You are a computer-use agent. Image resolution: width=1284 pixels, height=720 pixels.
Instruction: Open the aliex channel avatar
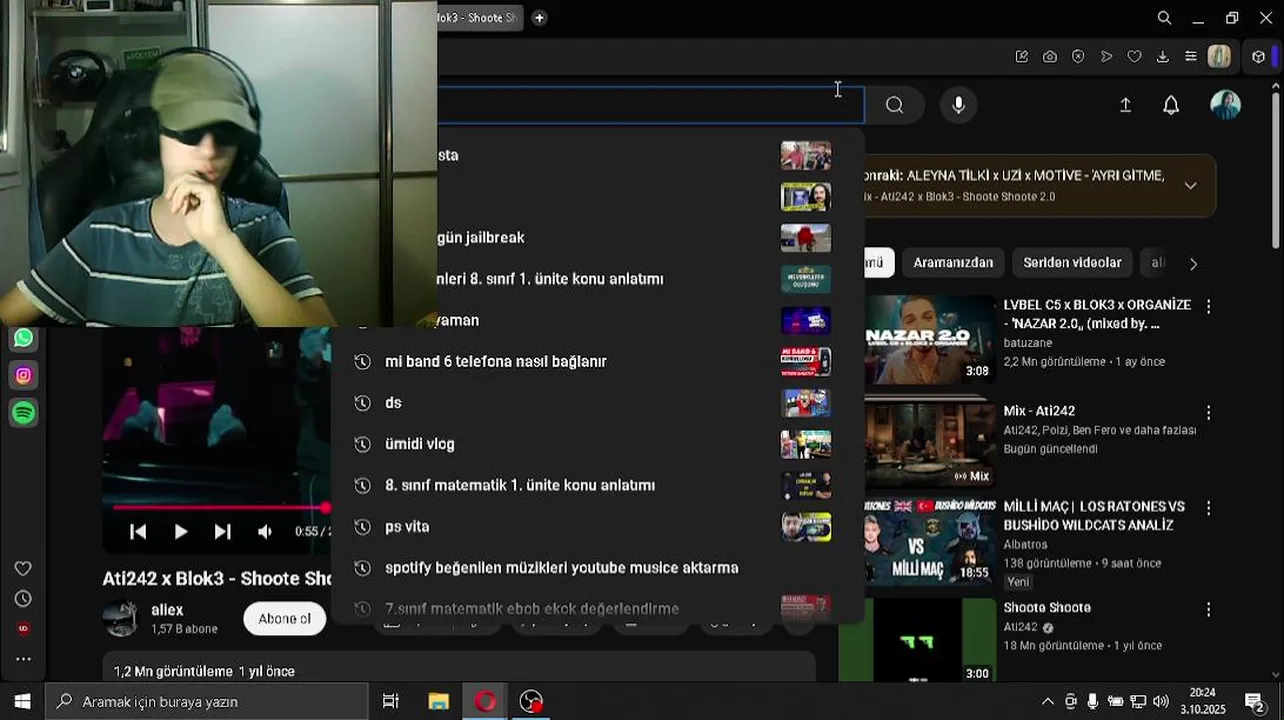[121, 619]
